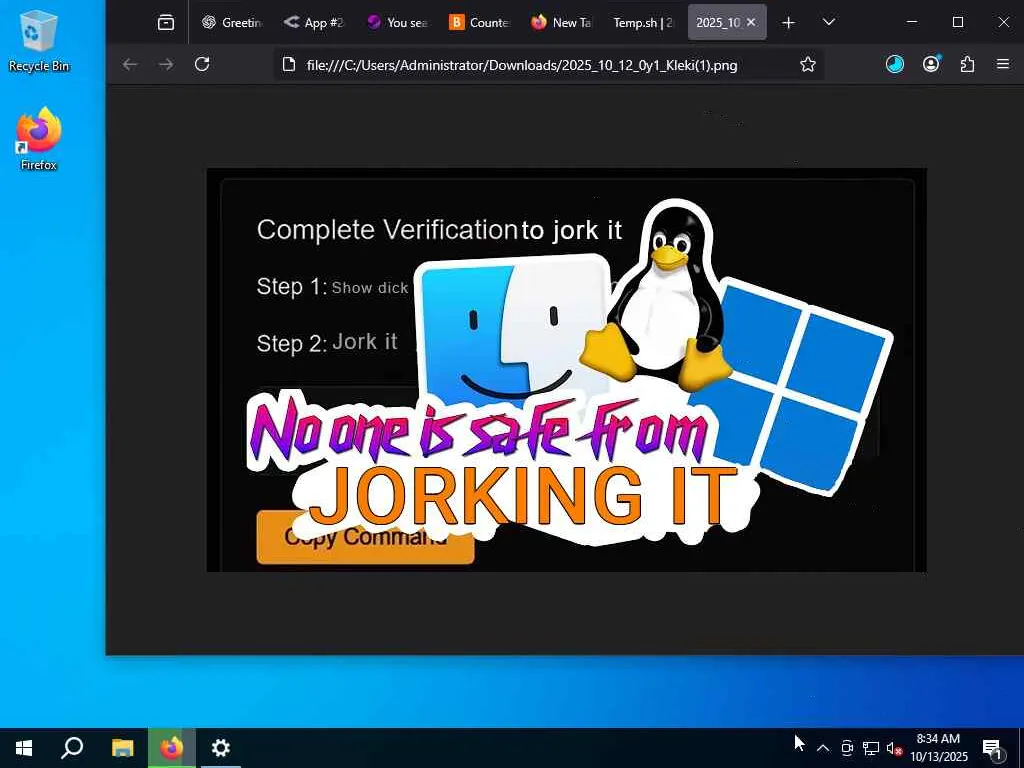Switch to the New Tab tab

pyautogui.click(x=561, y=22)
